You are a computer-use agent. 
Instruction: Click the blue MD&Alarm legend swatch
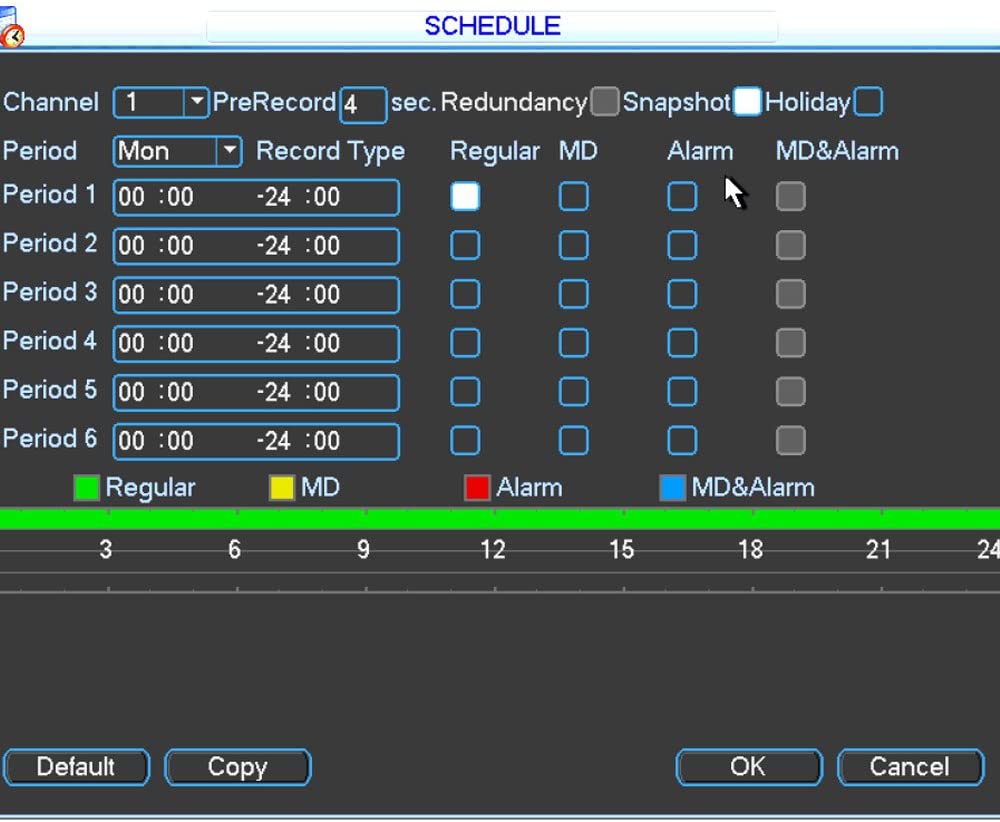coord(672,488)
